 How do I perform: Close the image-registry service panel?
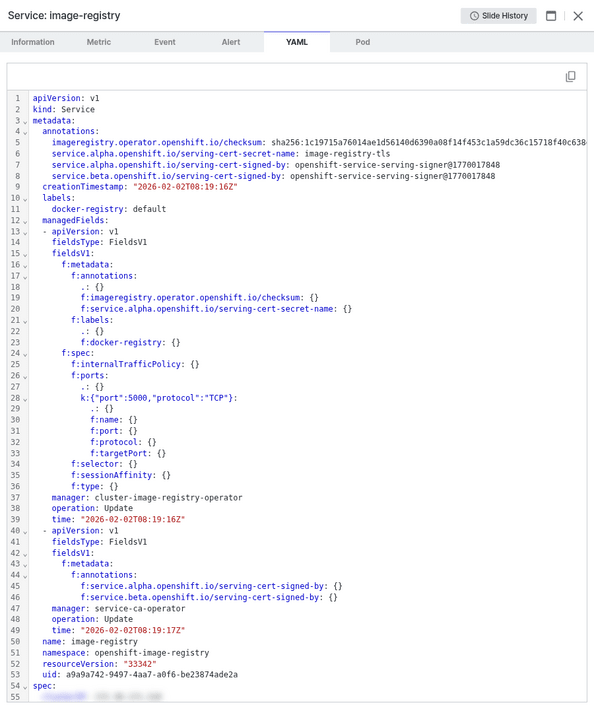coord(578,16)
